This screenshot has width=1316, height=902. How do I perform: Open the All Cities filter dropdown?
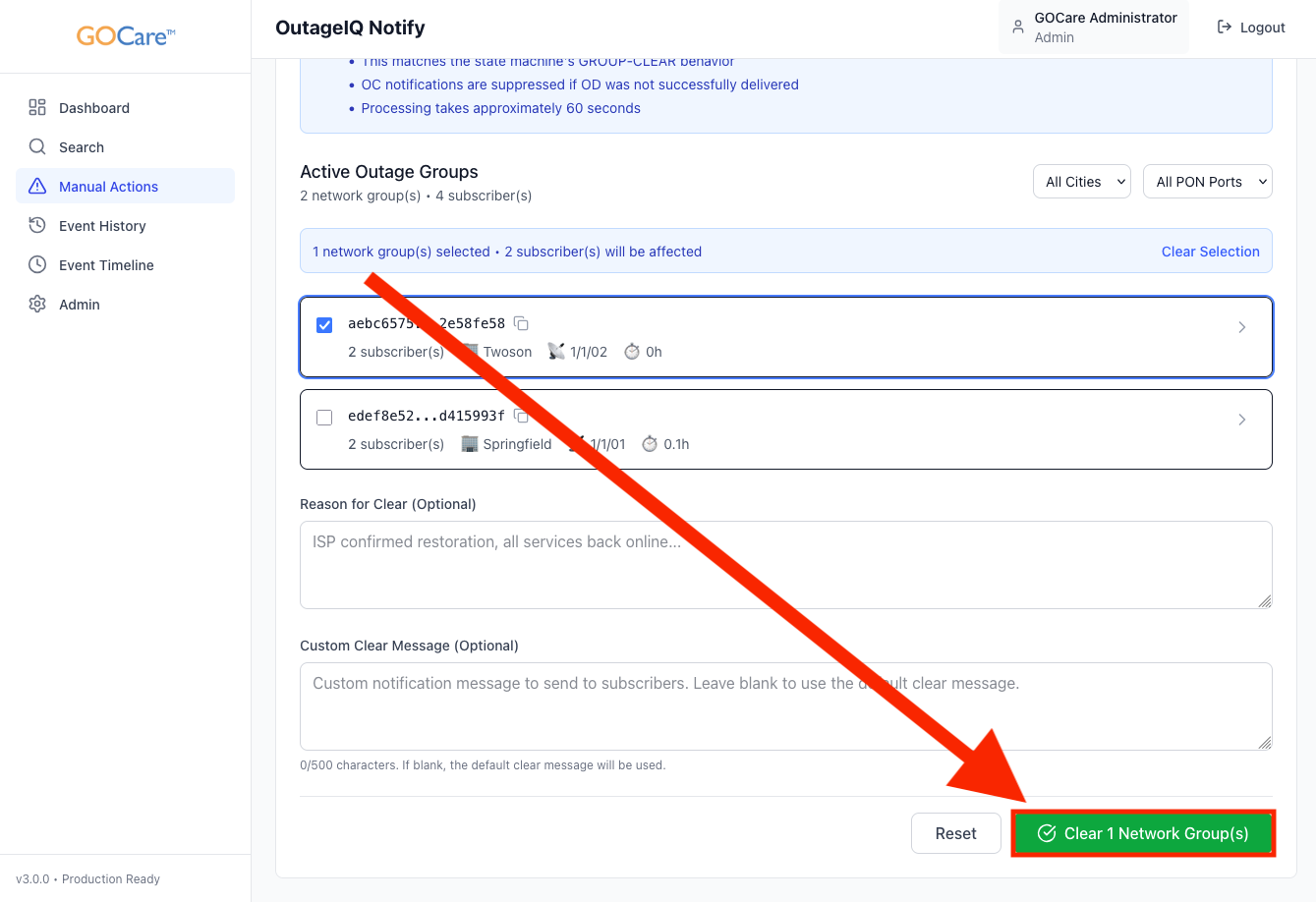1081,182
